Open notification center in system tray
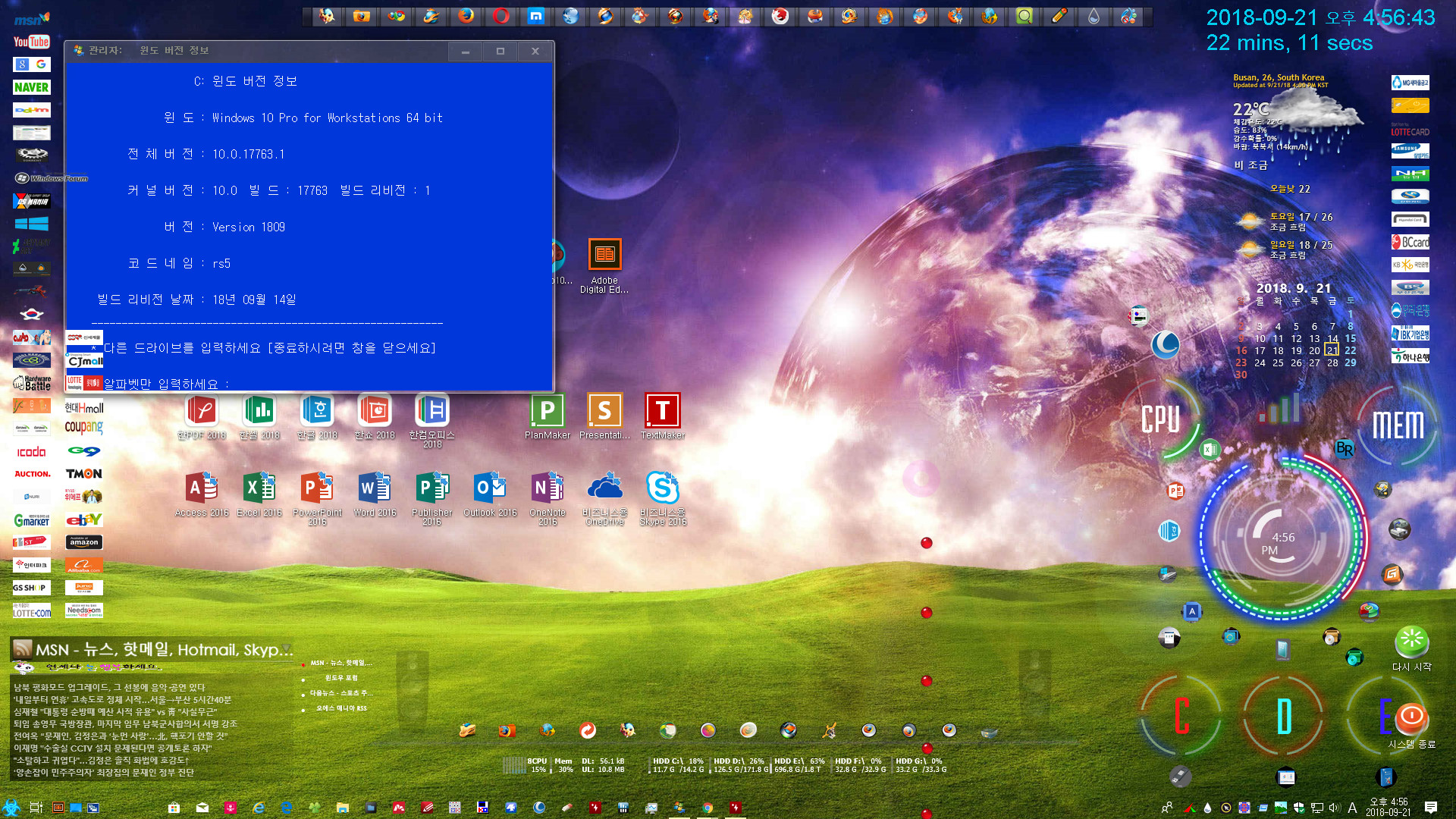This screenshot has height=819, width=1456. [x=1431, y=808]
